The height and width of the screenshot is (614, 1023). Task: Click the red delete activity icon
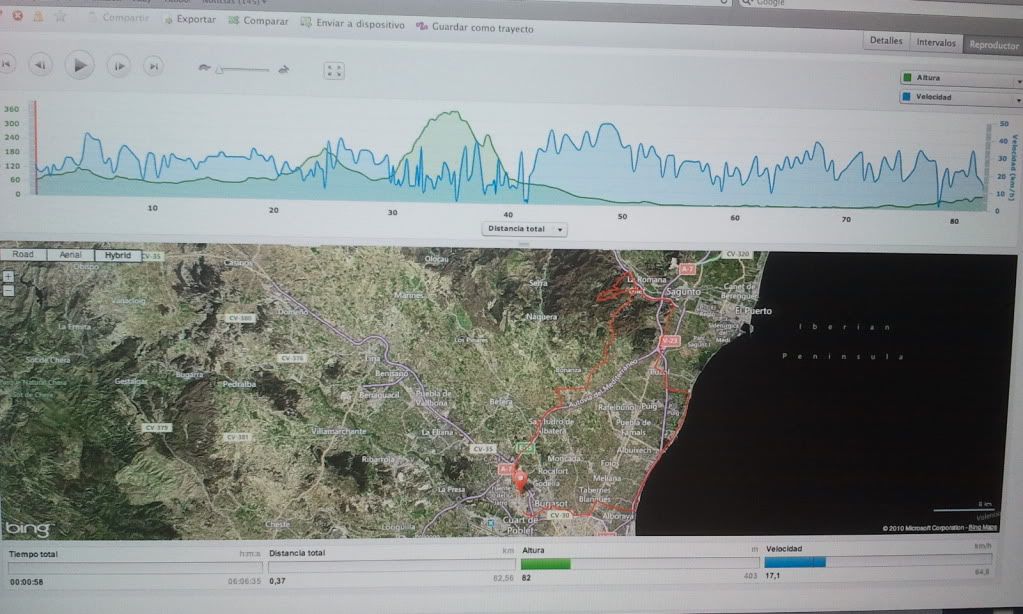pyautogui.click(x=18, y=16)
